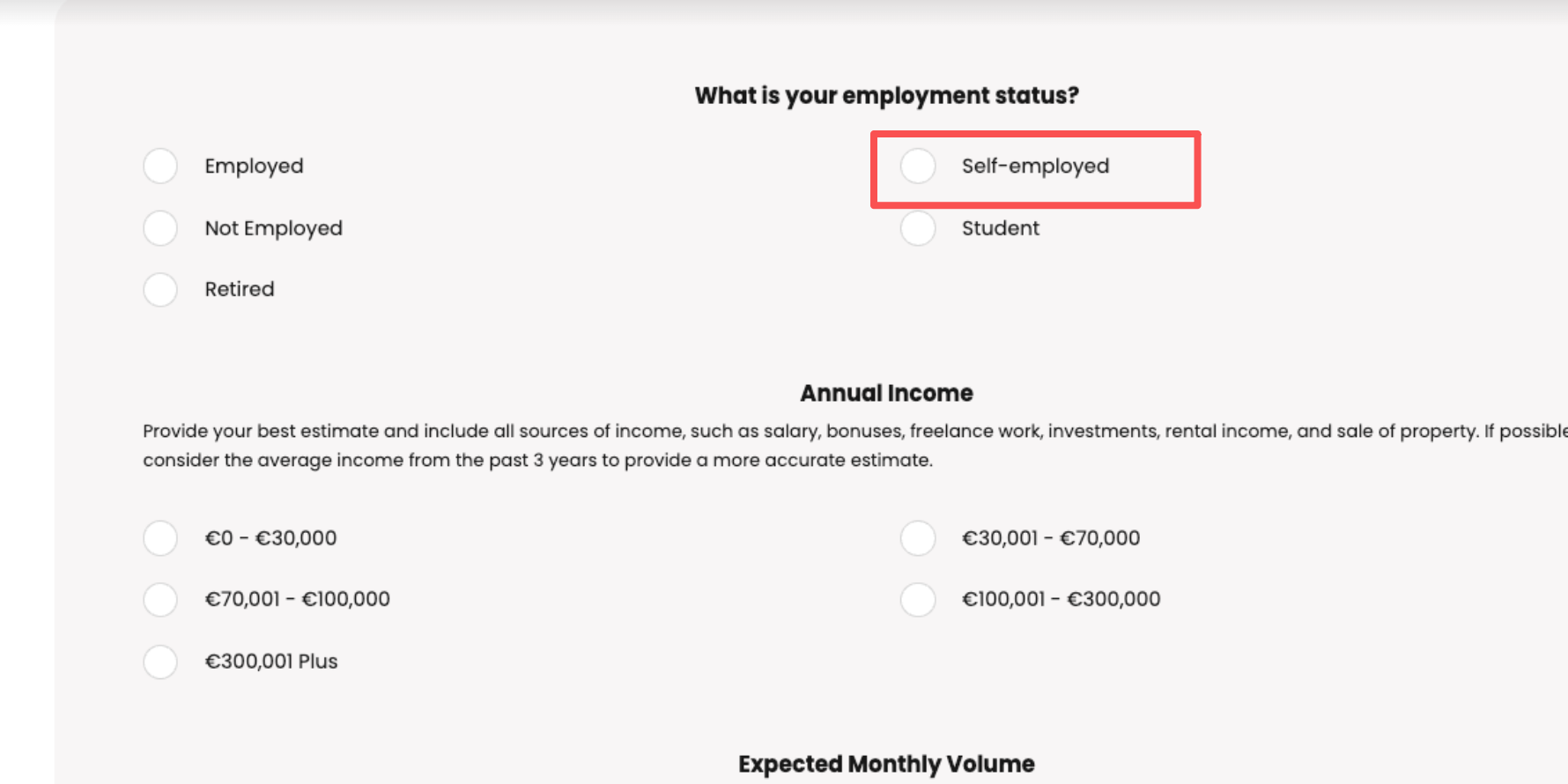Click the "Employed" label text
The image size is (1568, 784).
pos(254,166)
